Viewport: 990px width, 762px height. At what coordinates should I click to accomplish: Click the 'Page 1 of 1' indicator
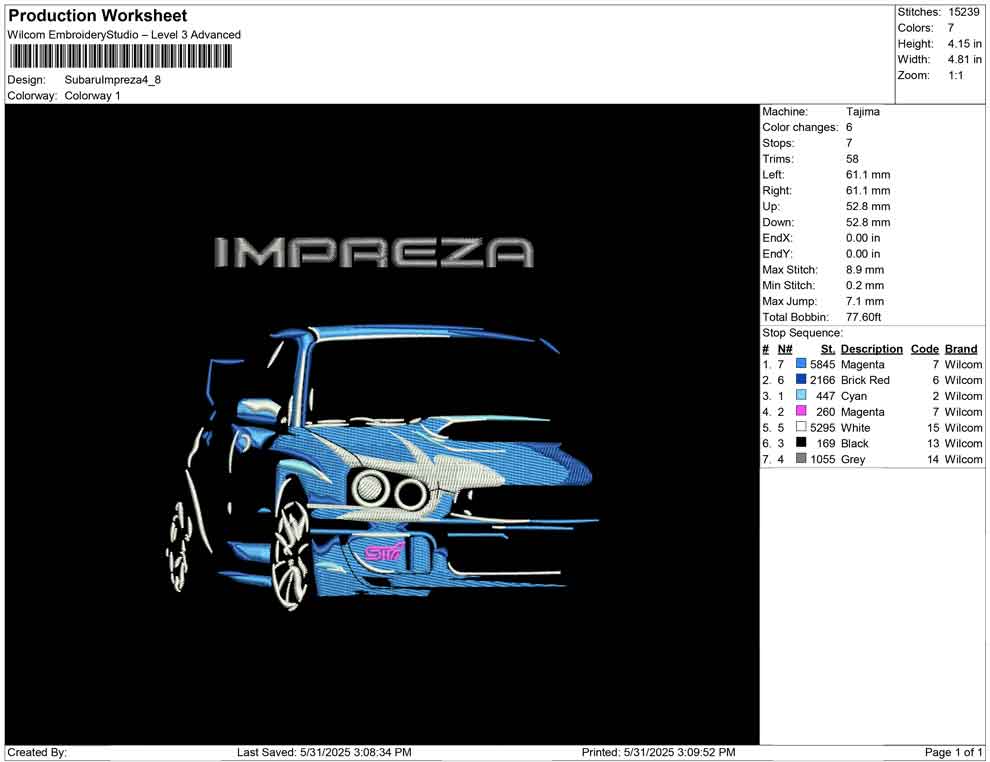[953, 752]
